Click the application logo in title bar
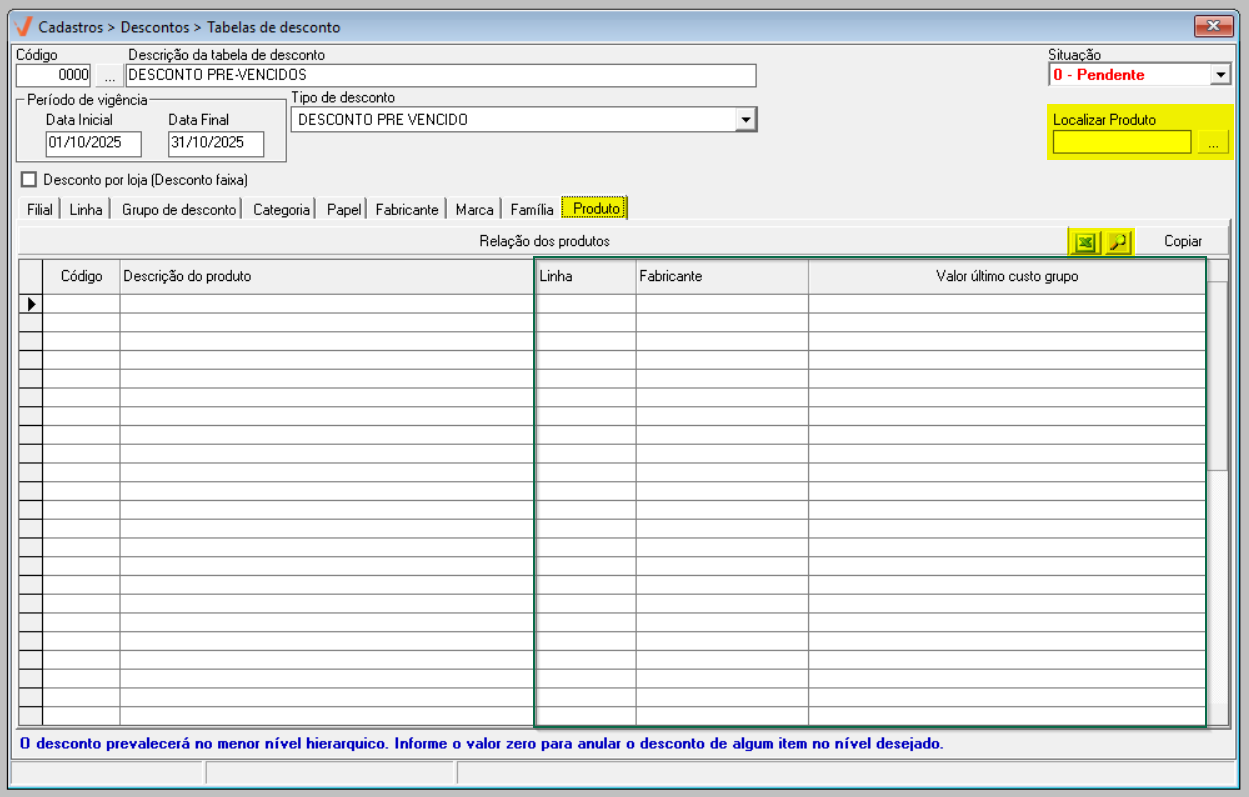 pyautogui.click(x=23, y=27)
